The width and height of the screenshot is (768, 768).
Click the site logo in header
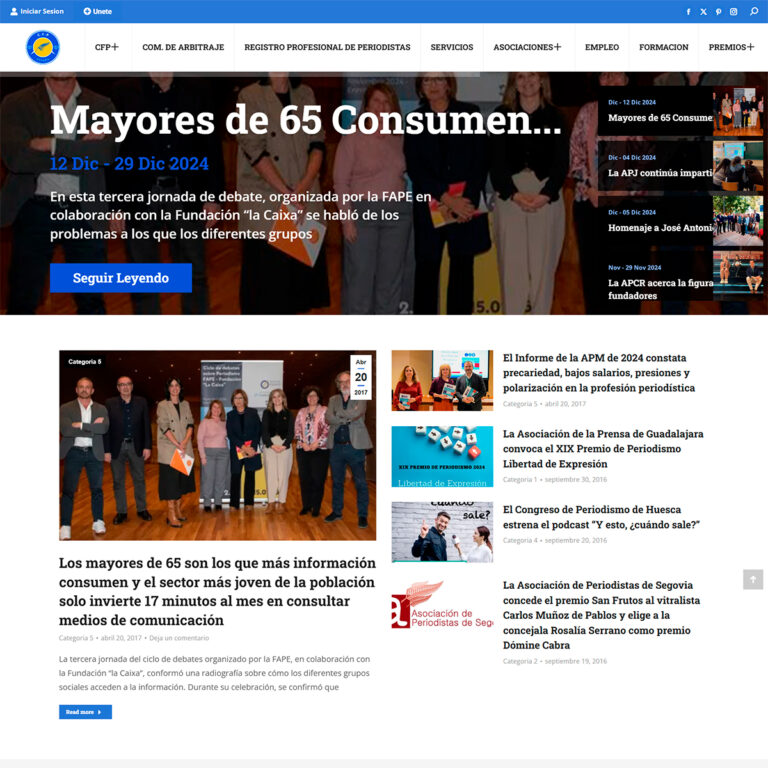click(42, 47)
